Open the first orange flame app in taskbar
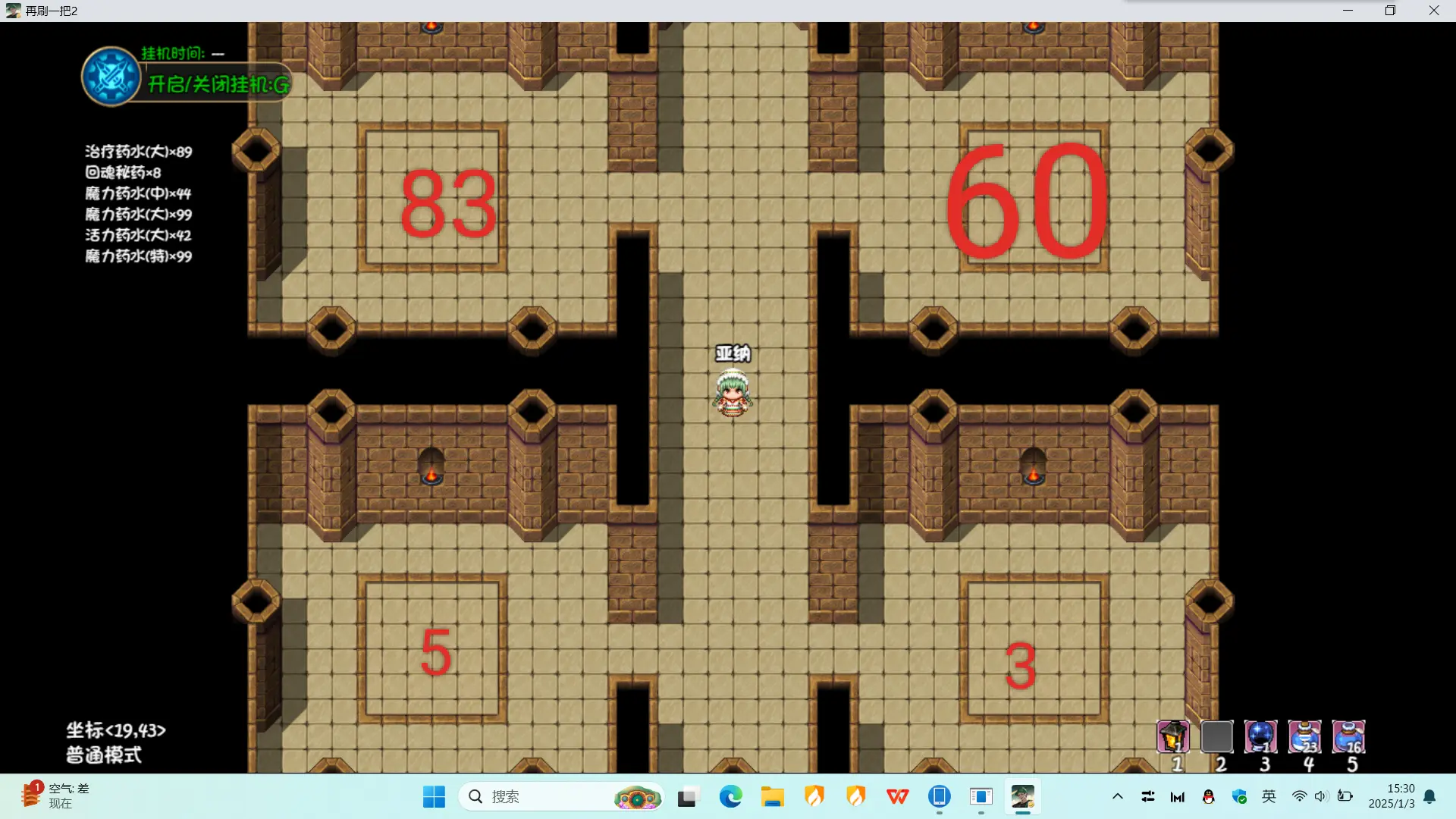 coord(814,796)
